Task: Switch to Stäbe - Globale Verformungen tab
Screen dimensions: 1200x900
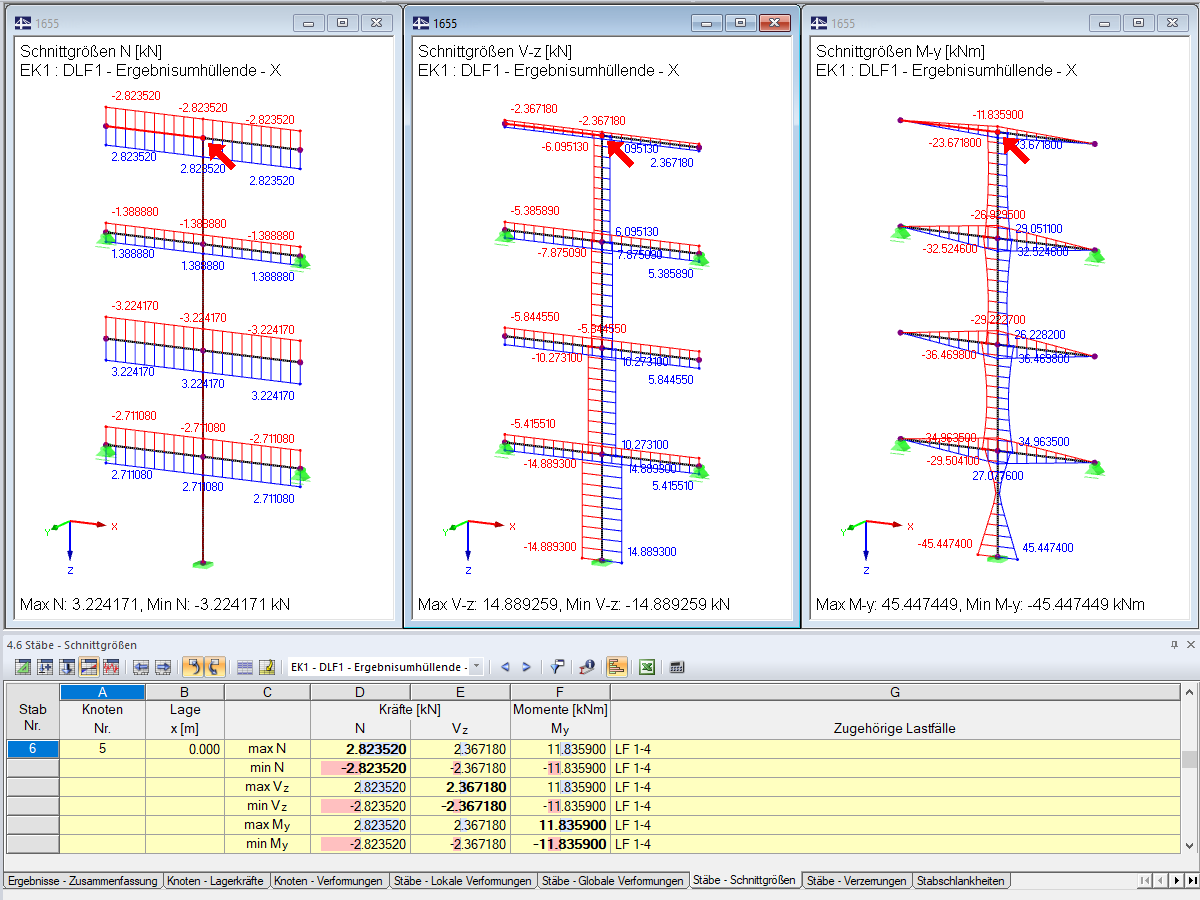Action: click(614, 881)
